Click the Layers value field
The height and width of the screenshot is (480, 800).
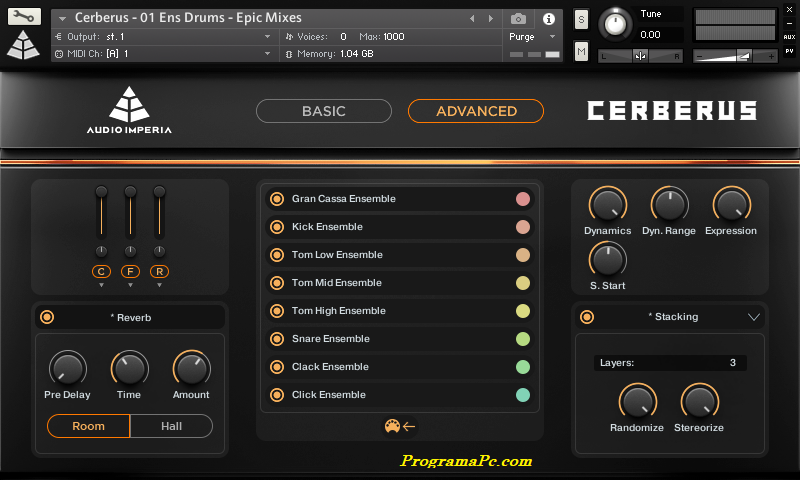[670, 363]
